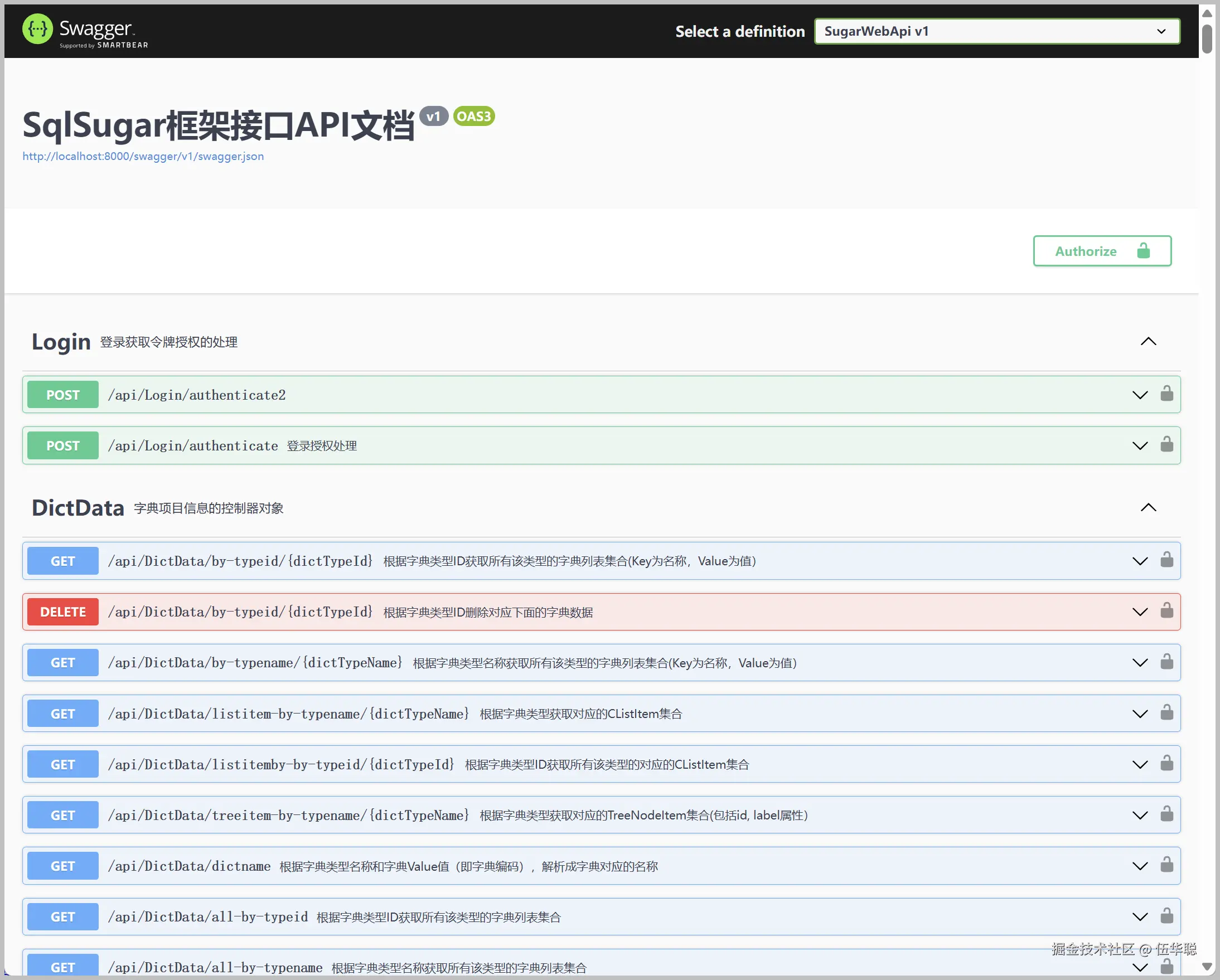Click the page vertical scrollbar thumb

coord(1207,38)
